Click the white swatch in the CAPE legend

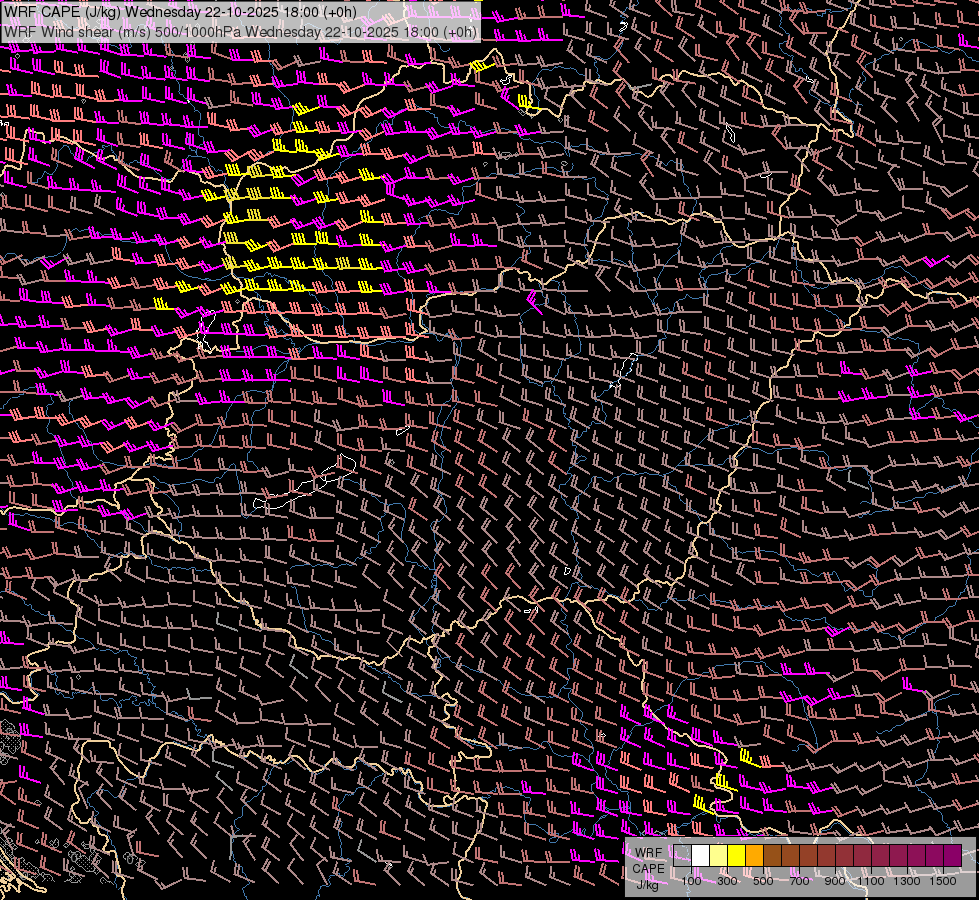[x=701, y=855]
